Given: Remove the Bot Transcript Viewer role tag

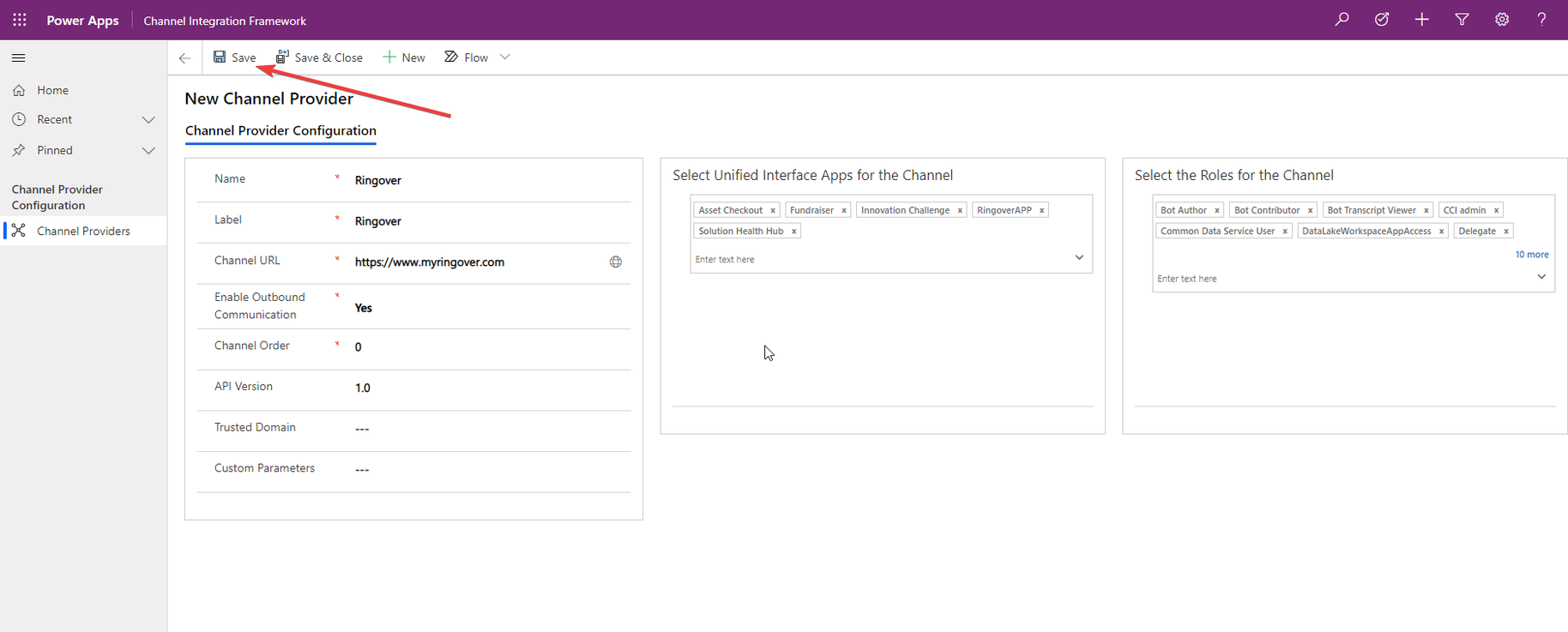Looking at the screenshot, I should tap(1426, 210).
